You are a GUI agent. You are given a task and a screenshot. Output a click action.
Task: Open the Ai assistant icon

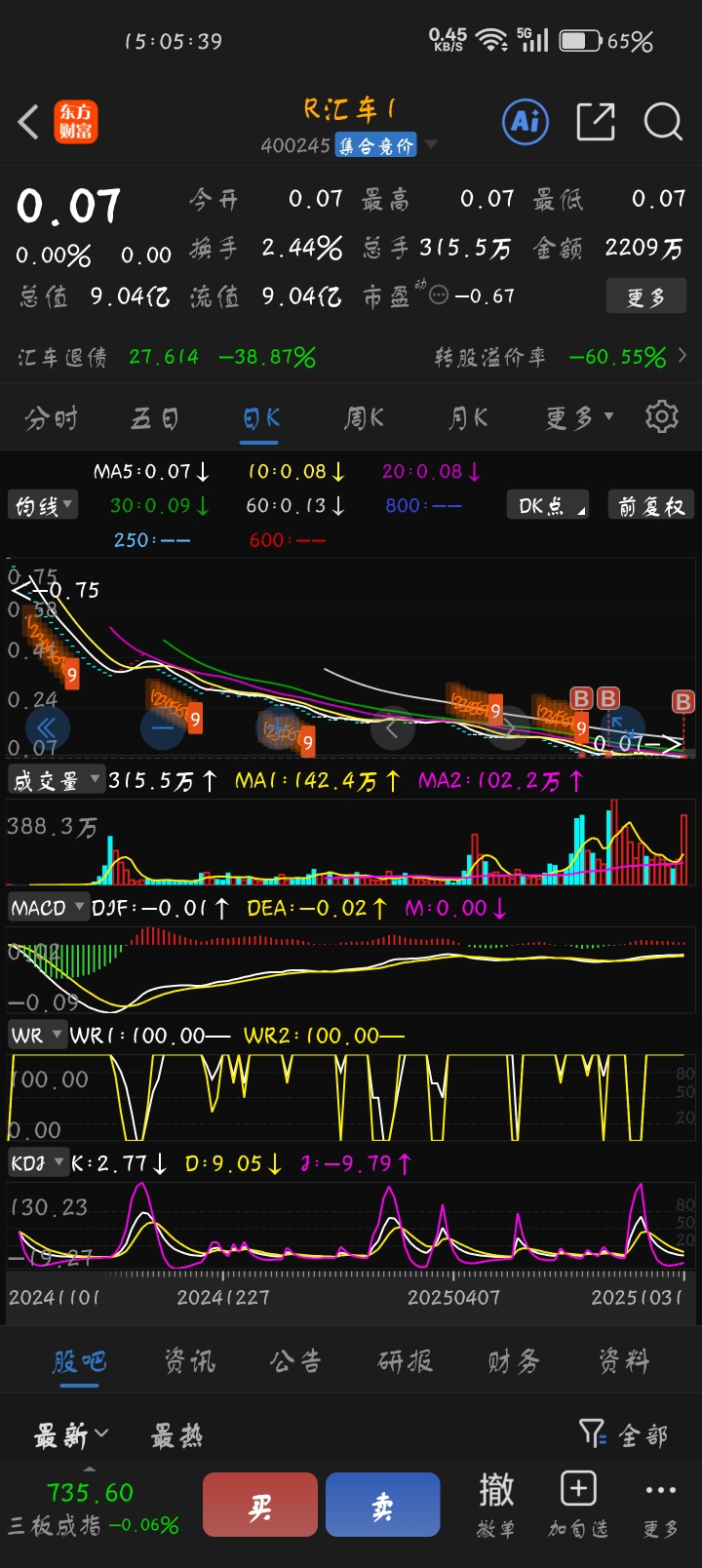coord(526,122)
